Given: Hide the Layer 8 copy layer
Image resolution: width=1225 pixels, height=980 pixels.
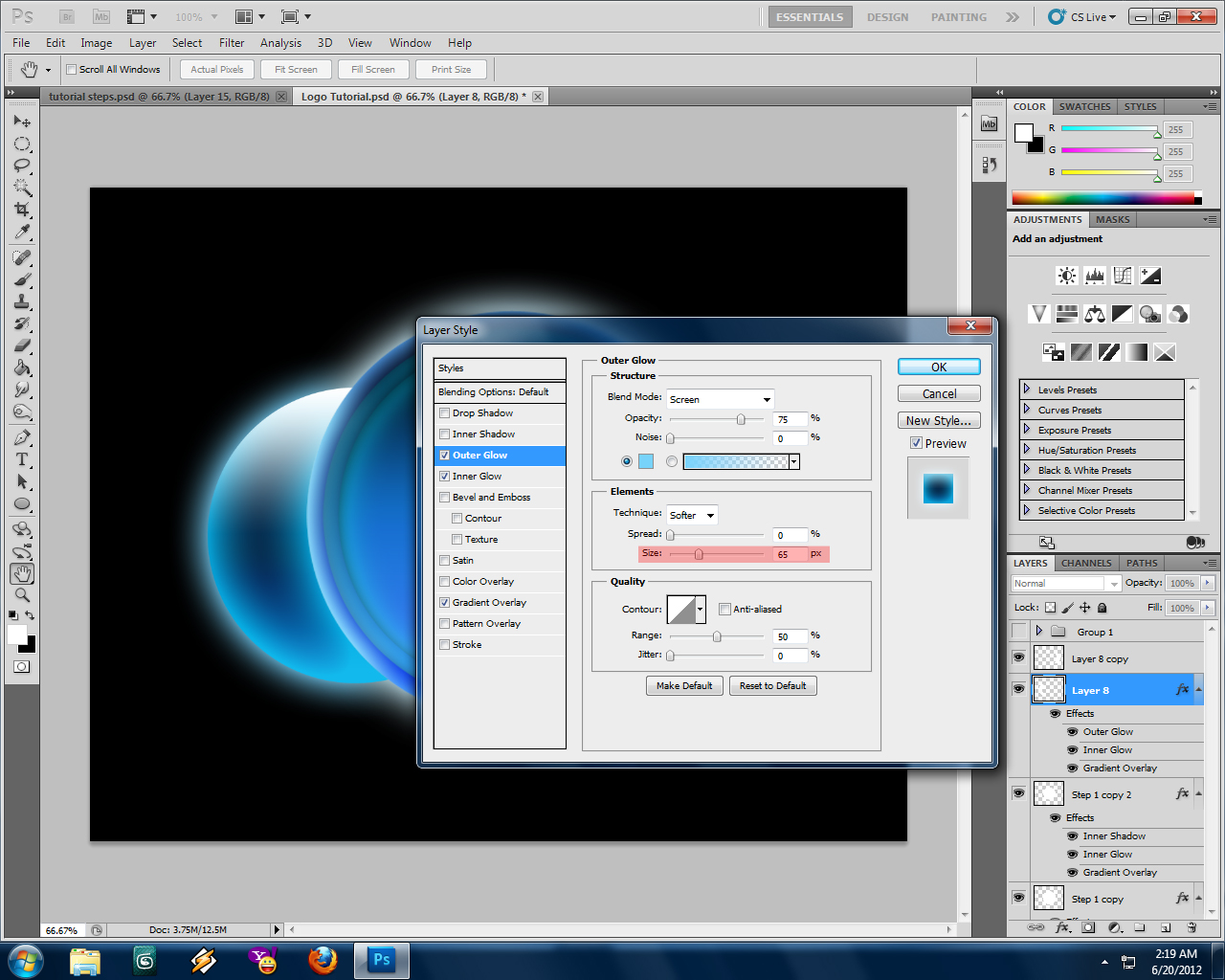Looking at the screenshot, I should click(1018, 658).
